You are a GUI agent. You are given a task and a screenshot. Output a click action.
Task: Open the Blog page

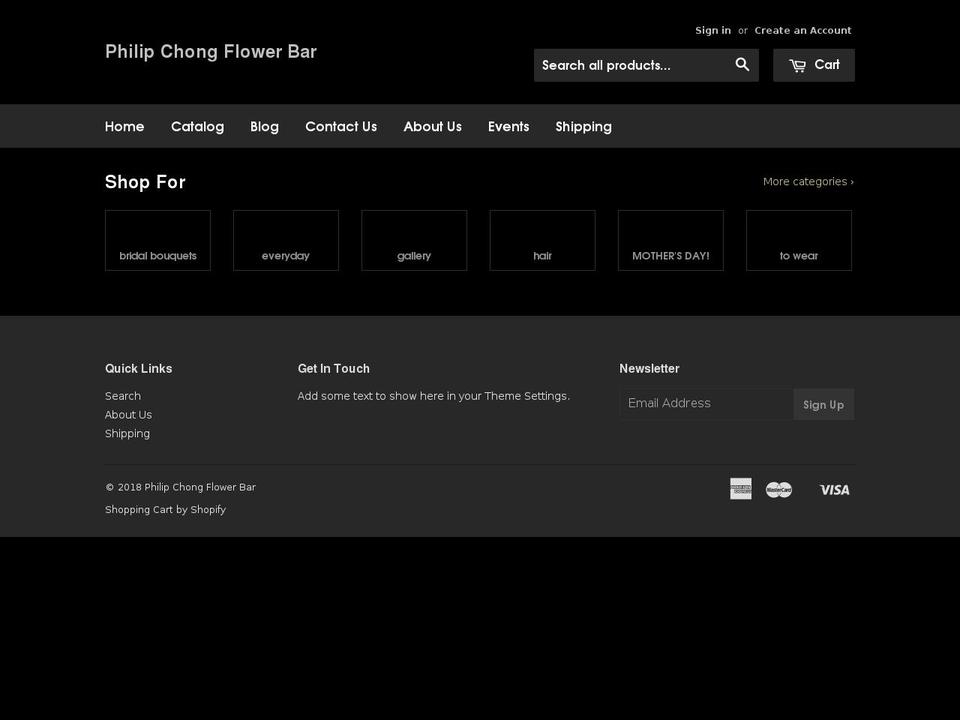tap(264, 127)
